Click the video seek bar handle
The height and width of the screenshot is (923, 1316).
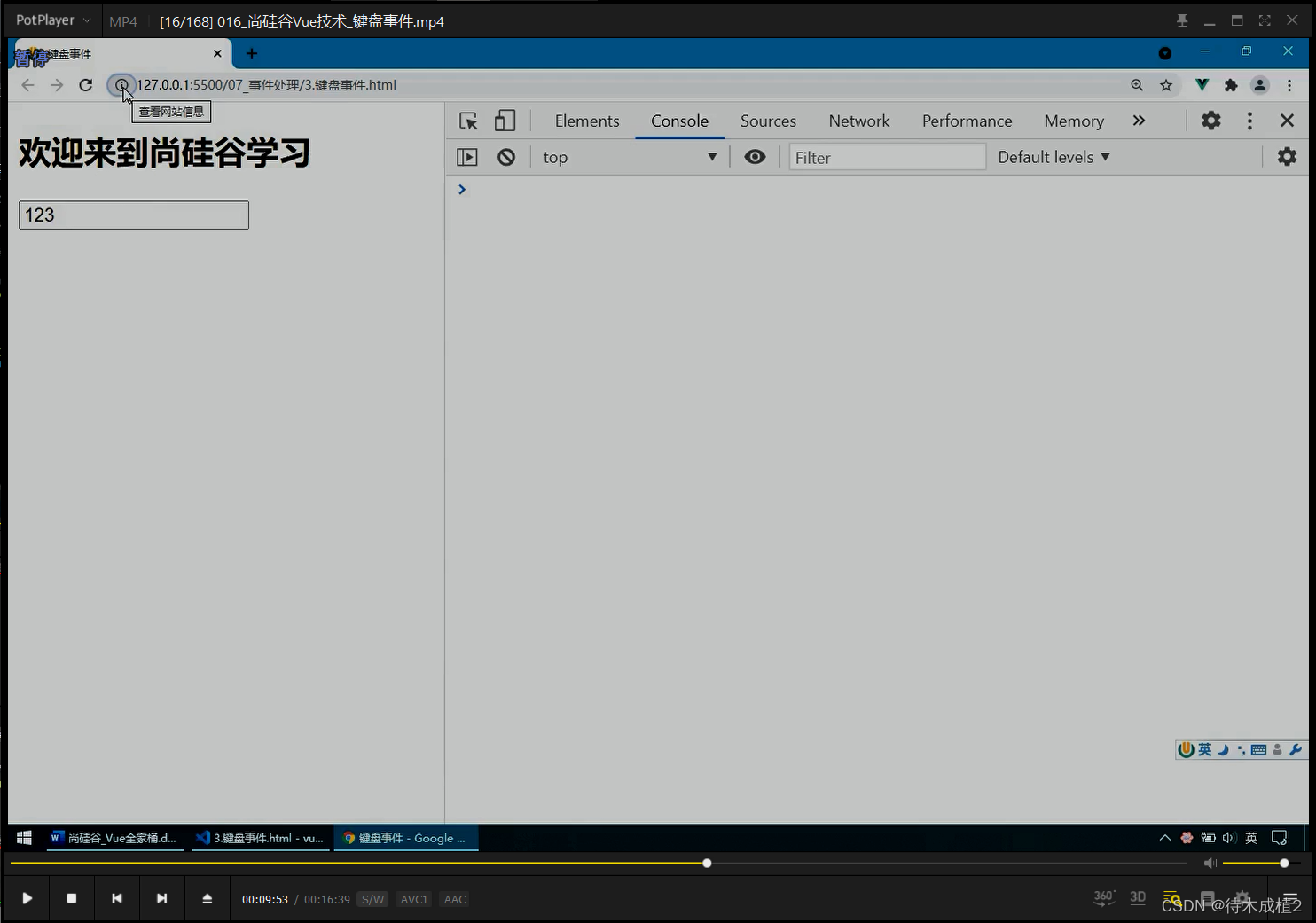[x=707, y=863]
